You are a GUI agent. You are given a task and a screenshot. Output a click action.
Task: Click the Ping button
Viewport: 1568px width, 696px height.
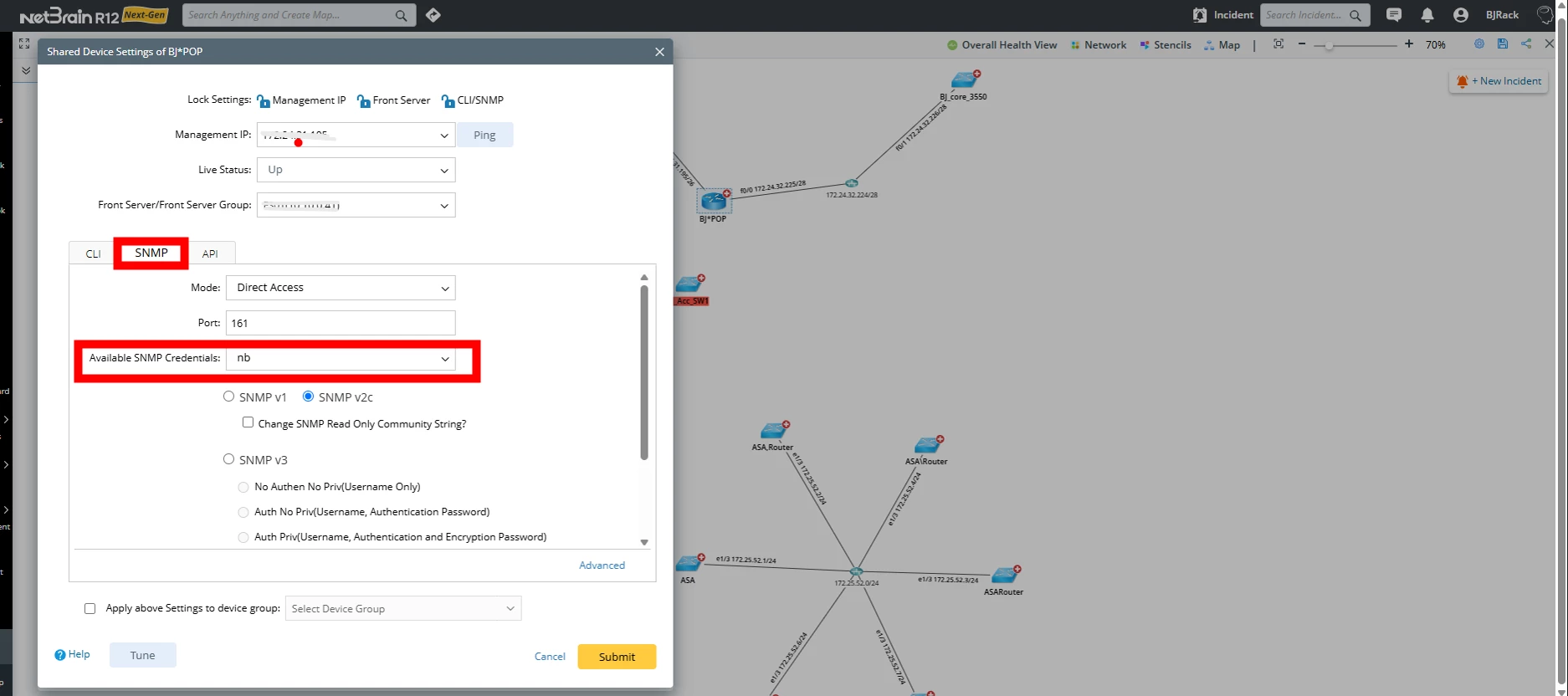[484, 135]
